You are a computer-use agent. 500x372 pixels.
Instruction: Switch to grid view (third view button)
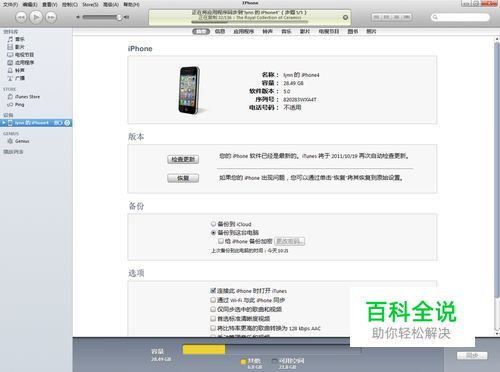click(397, 17)
